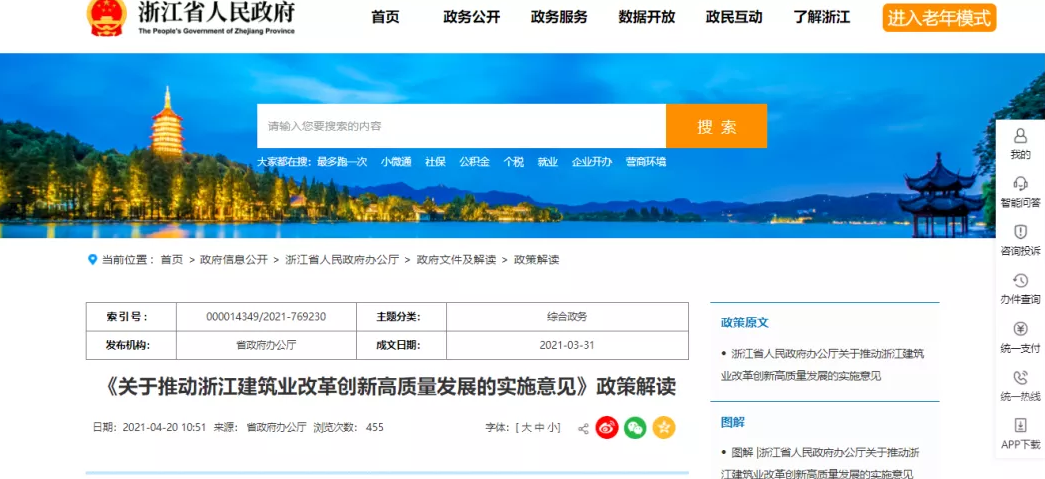The height and width of the screenshot is (479, 1045).
Task: Click the location pin icon
Action: point(93,260)
